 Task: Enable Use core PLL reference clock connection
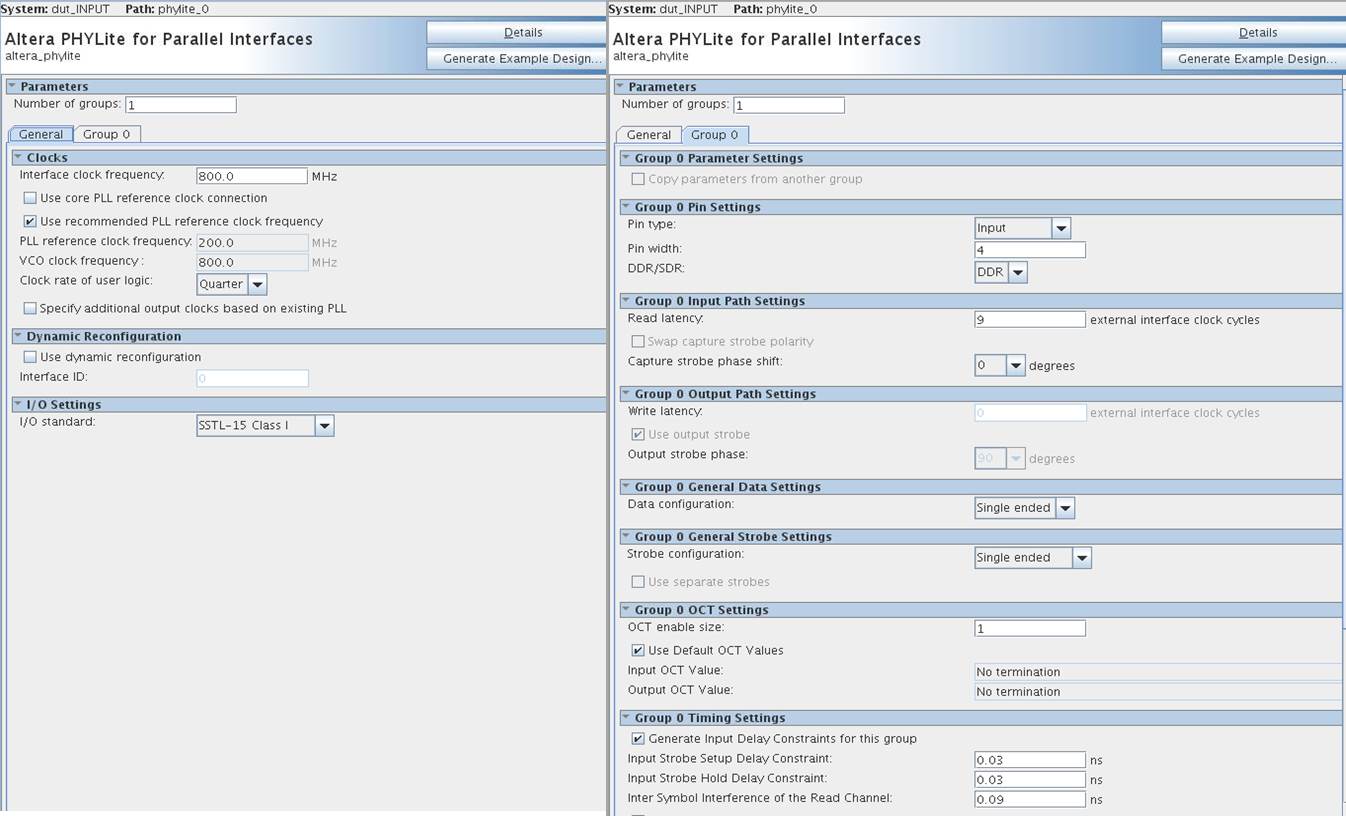point(30,198)
